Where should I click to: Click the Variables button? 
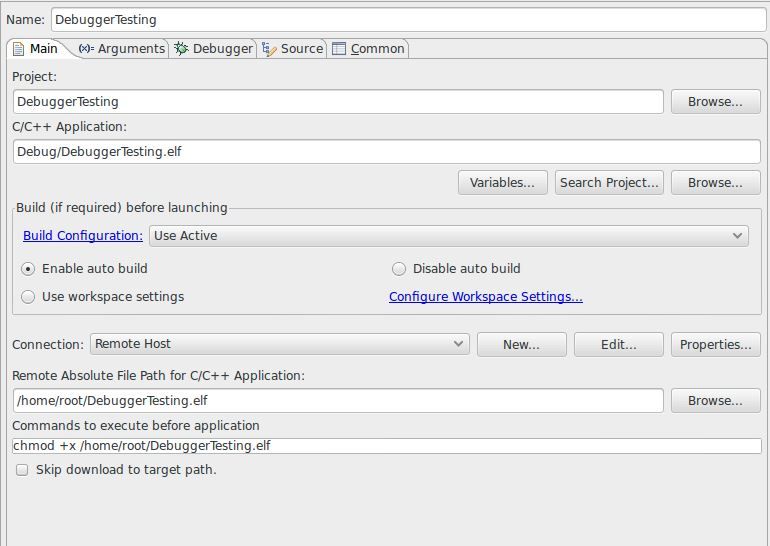(502, 183)
